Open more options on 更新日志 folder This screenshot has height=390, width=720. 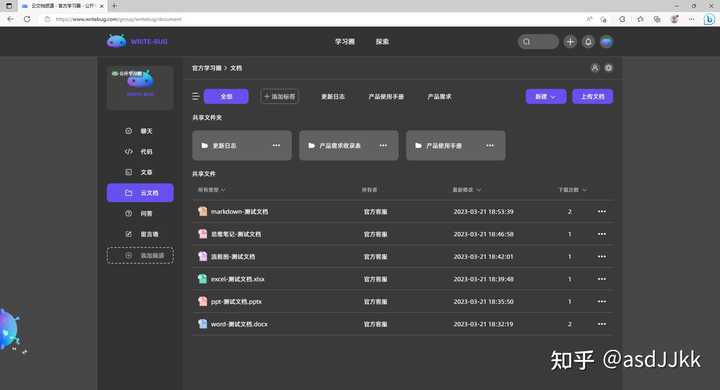276,146
